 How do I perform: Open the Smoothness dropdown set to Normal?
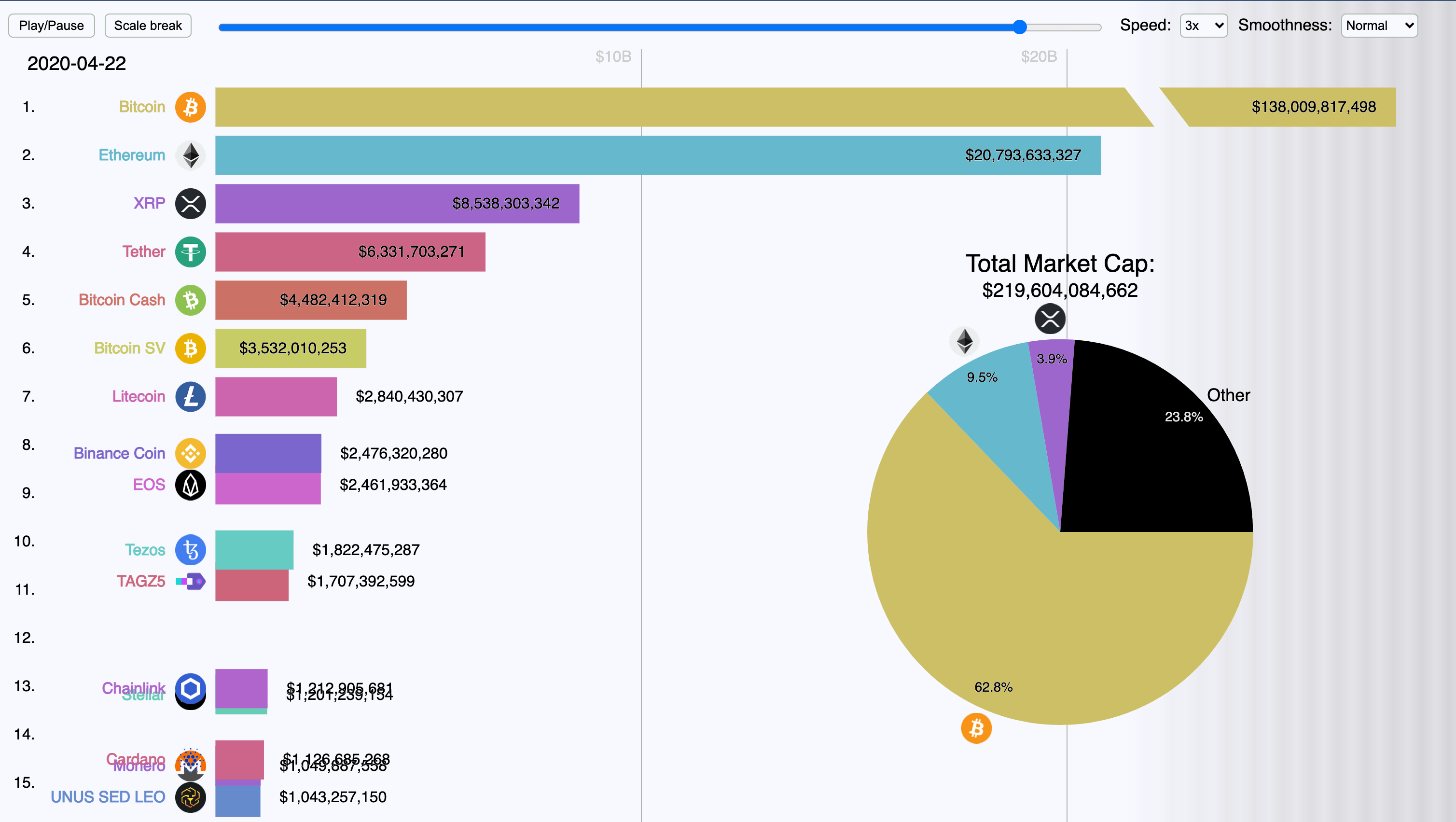[1379, 26]
